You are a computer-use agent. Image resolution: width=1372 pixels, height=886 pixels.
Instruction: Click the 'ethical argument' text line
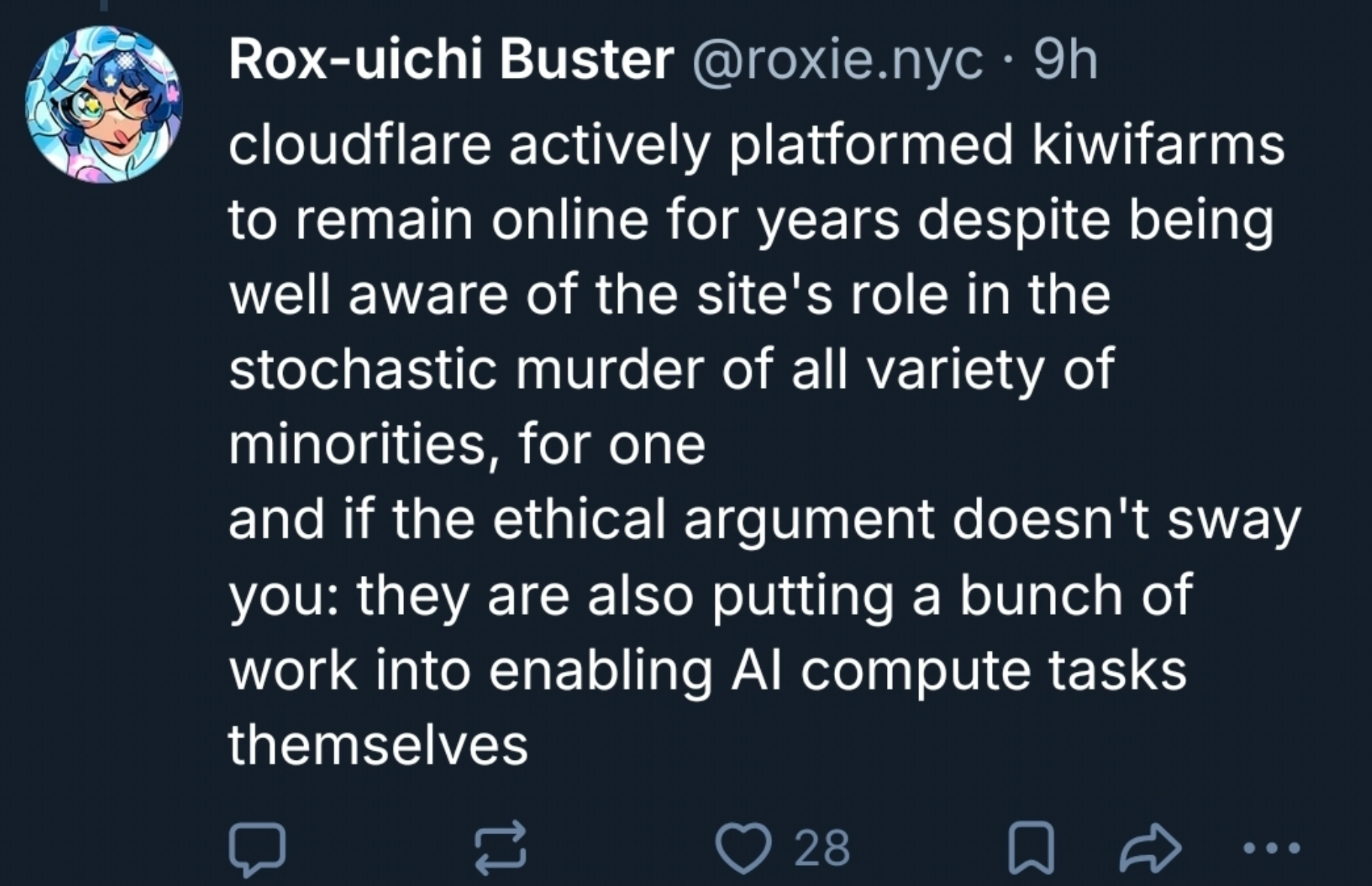tap(764, 520)
